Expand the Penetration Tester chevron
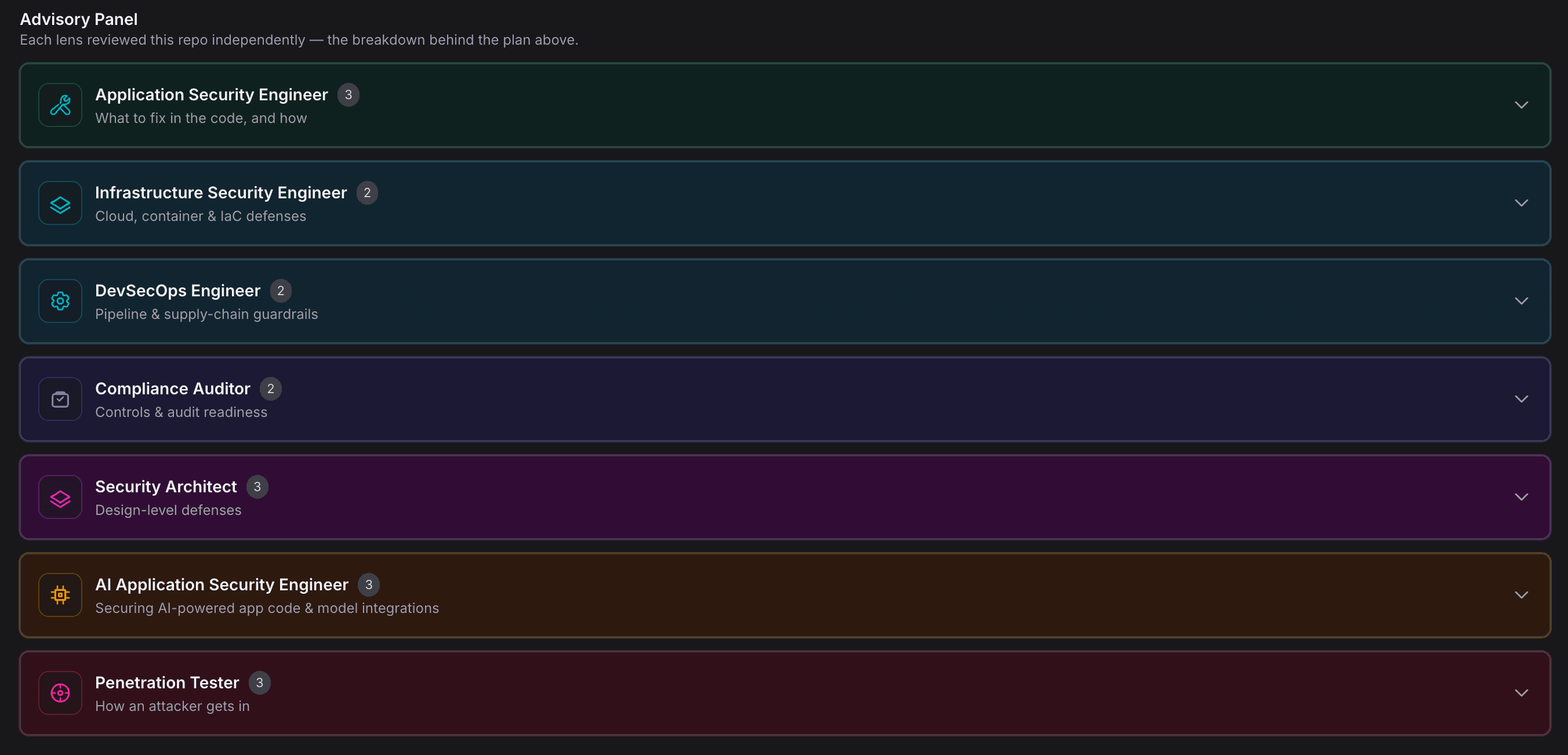 tap(1521, 694)
